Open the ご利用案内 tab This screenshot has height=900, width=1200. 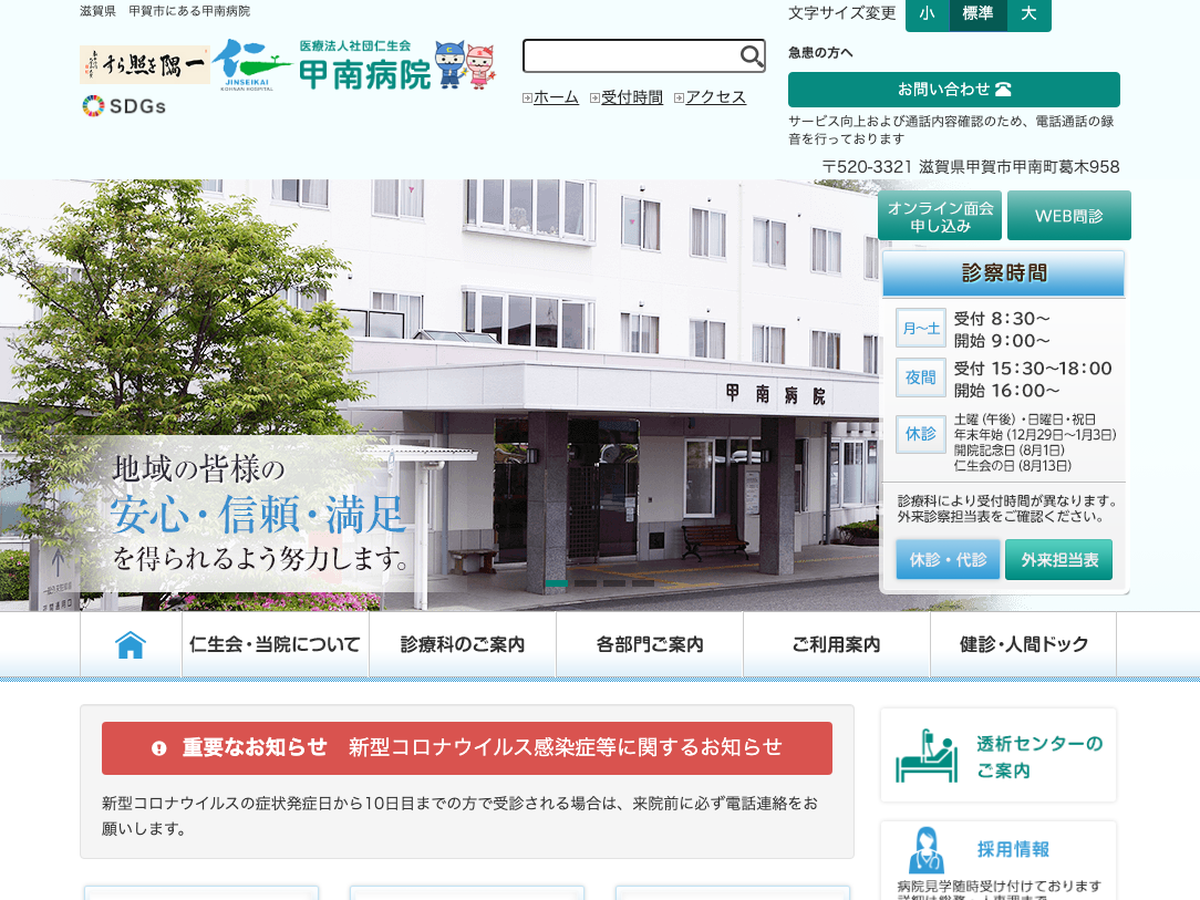[x=836, y=645]
